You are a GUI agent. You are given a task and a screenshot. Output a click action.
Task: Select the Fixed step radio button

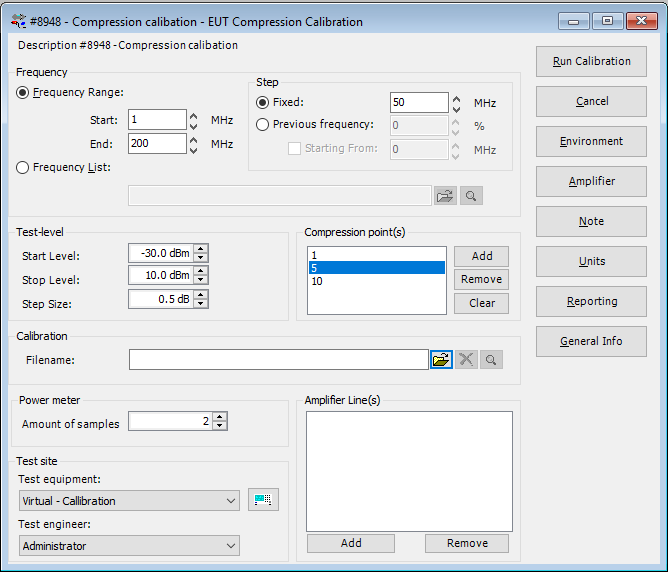263,102
